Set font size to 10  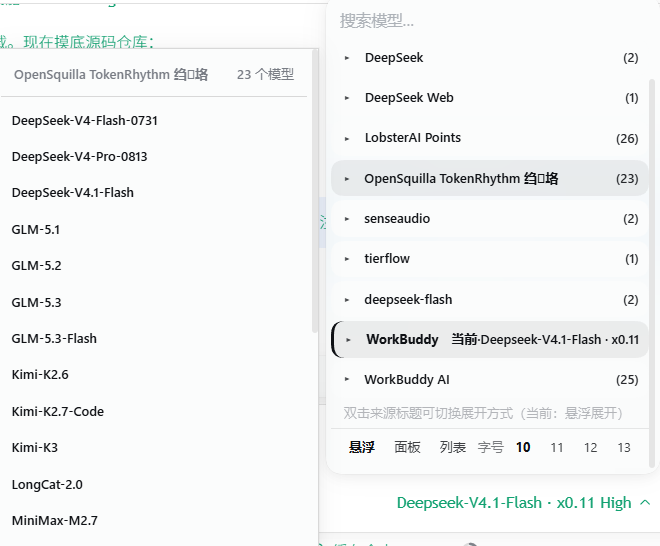coord(523,447)
